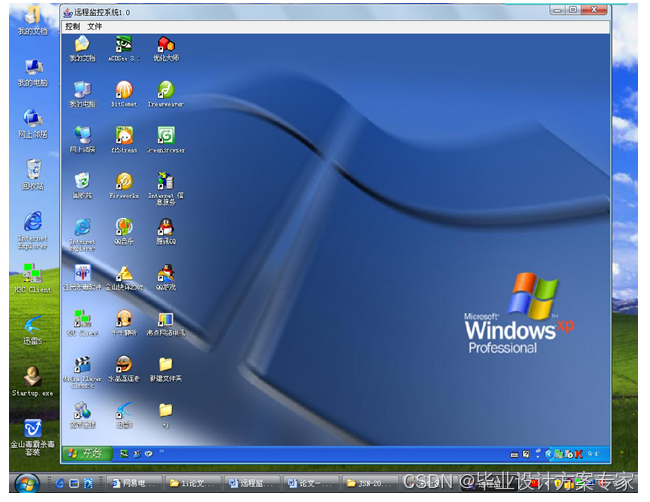Open the 控制 menu in remote monitor window
This screenshot has height=502, width=650.
[73, 27]
